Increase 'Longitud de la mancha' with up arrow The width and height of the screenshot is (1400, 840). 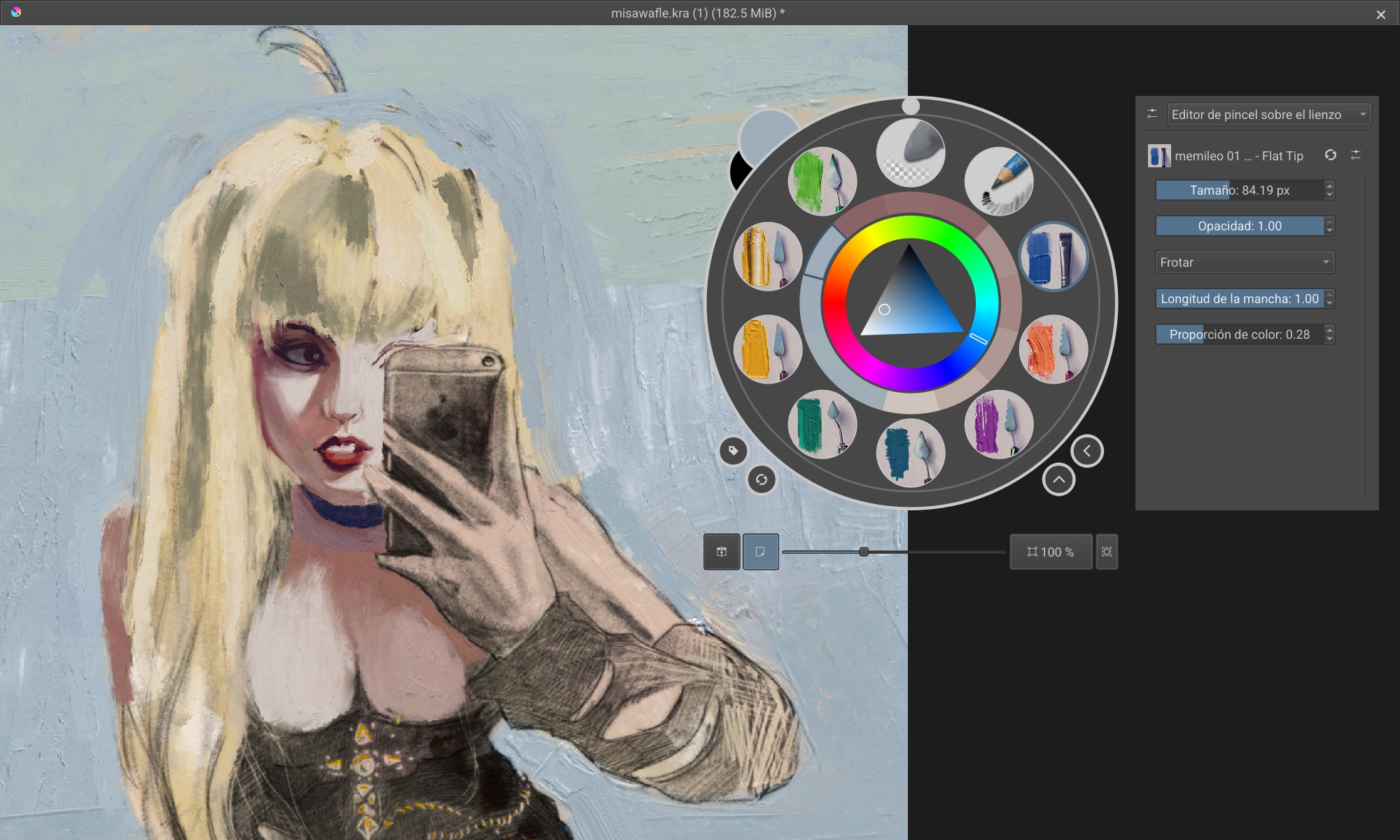pos(1329,294)
